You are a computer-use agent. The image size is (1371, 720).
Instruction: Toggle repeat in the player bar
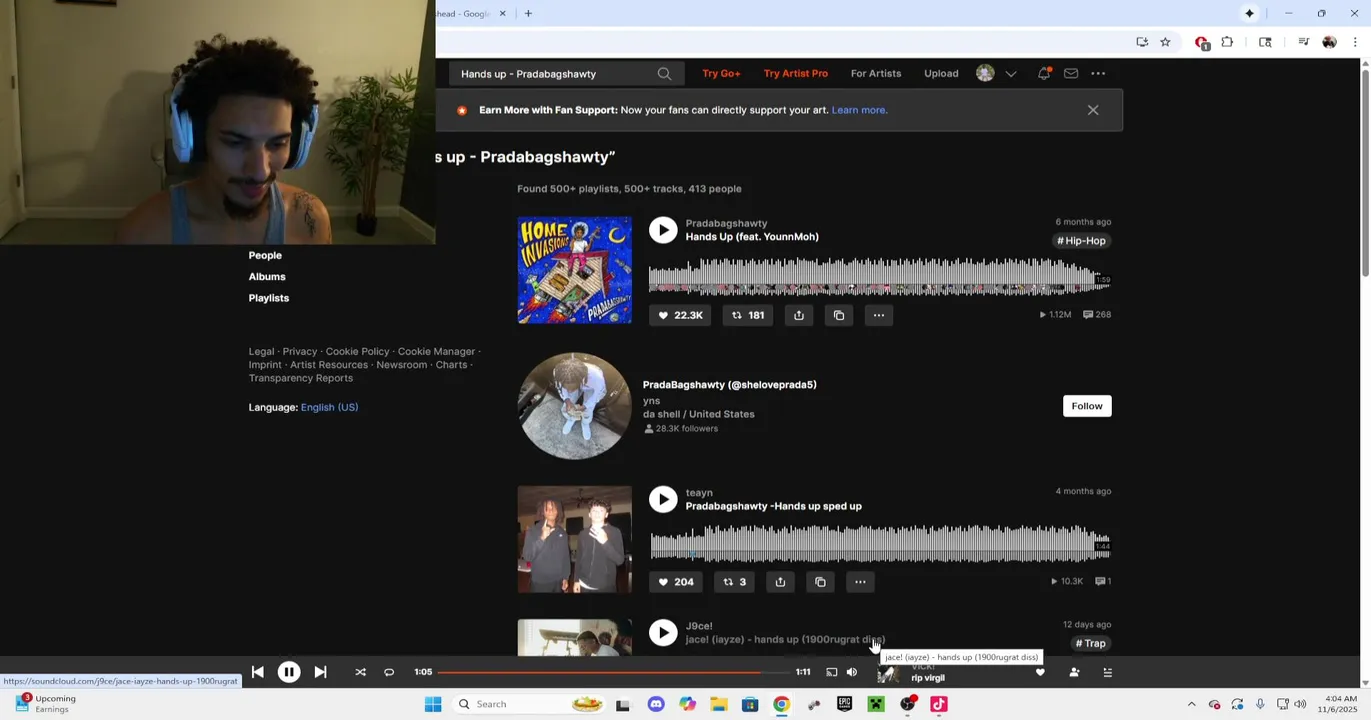click(389, 672)
